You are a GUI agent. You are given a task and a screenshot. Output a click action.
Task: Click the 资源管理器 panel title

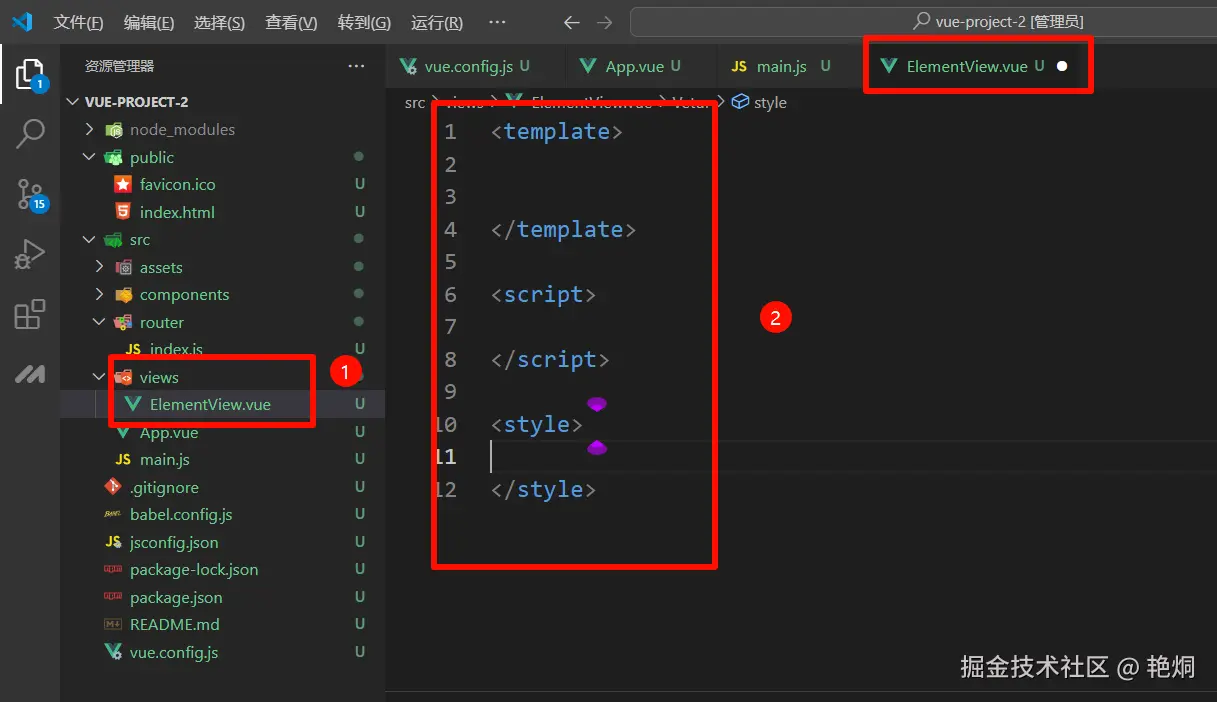coord(119,66)
